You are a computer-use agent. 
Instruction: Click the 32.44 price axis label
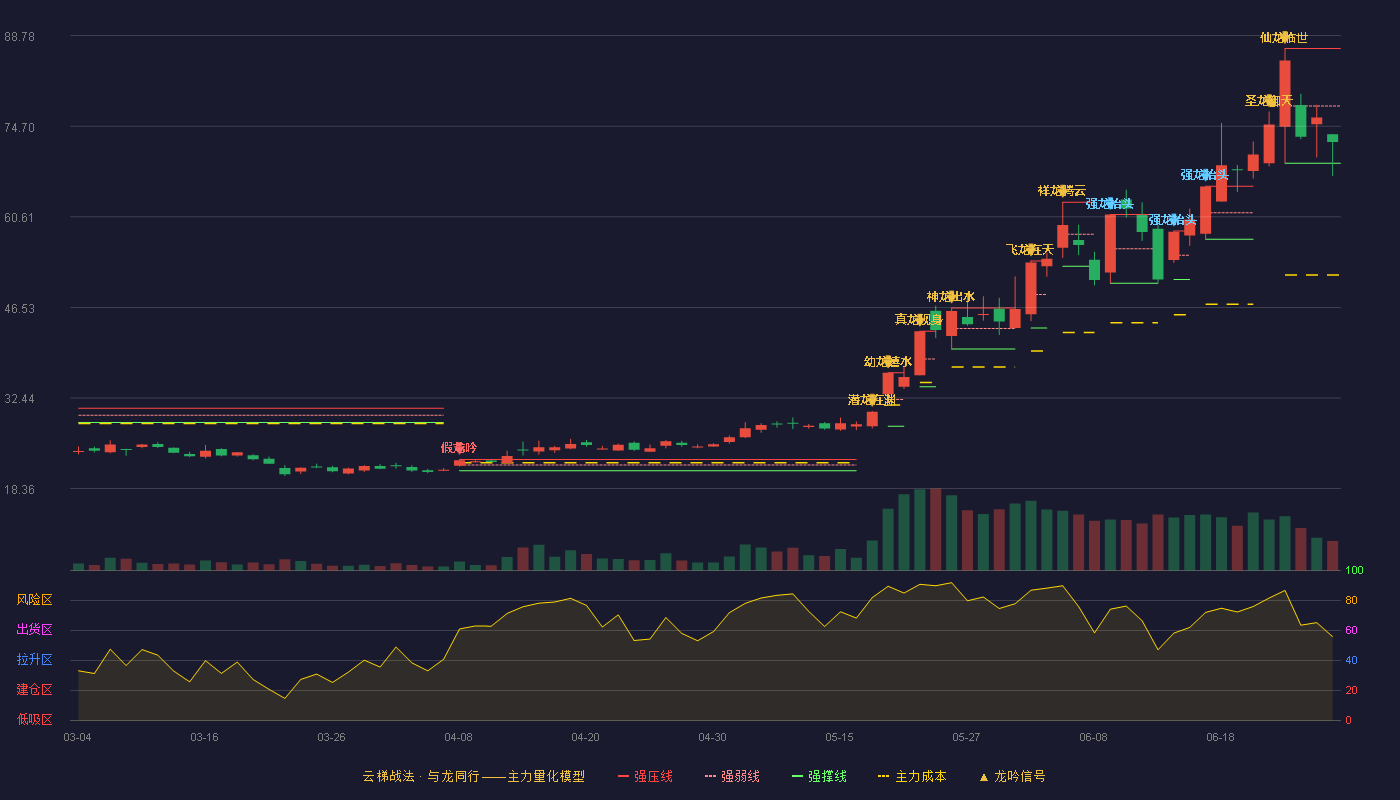(19, 399)
